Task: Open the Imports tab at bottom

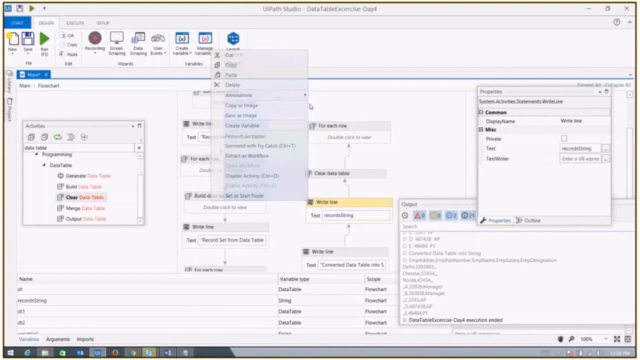Action: coord(85,339)
